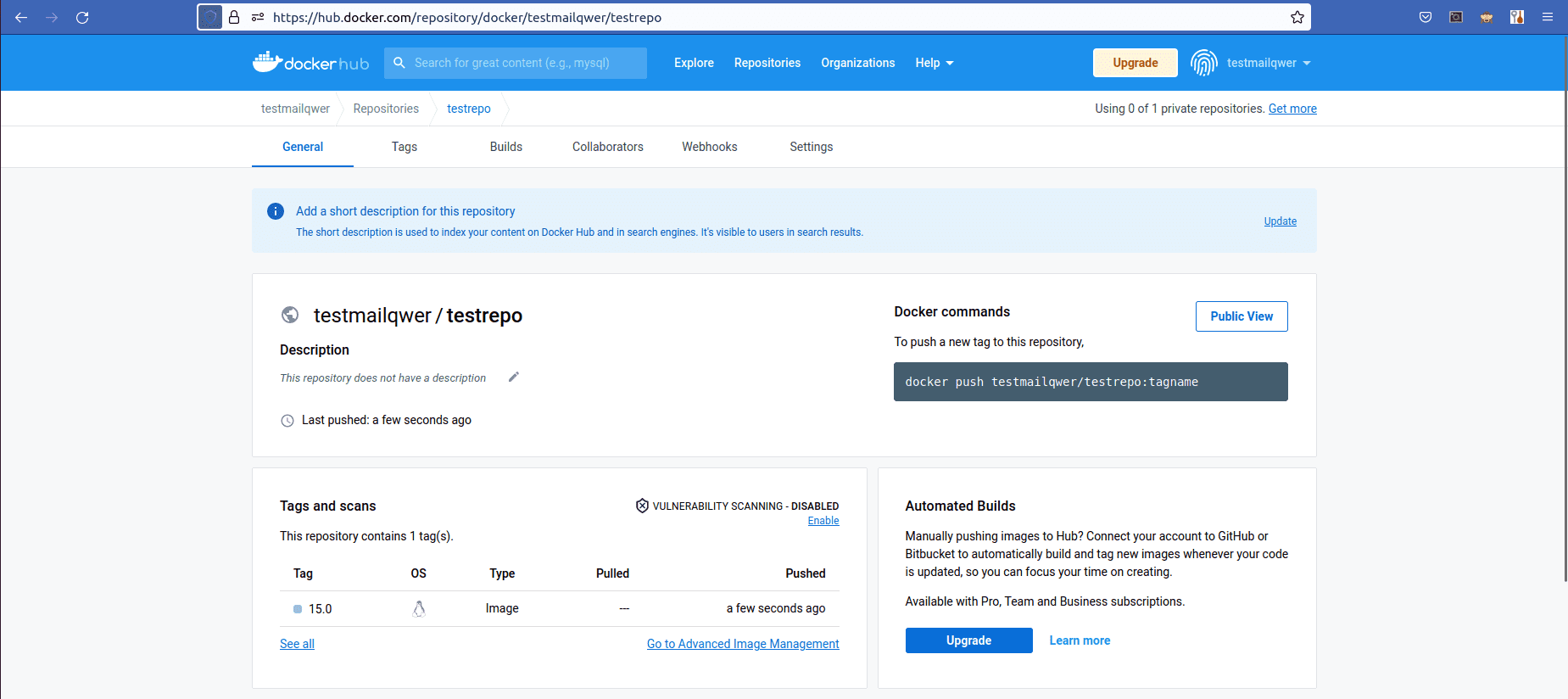Image resolution: width=1568 pixels, height=699 pixels.
Task: Click the Image type cell
Action: click(502, 608)
